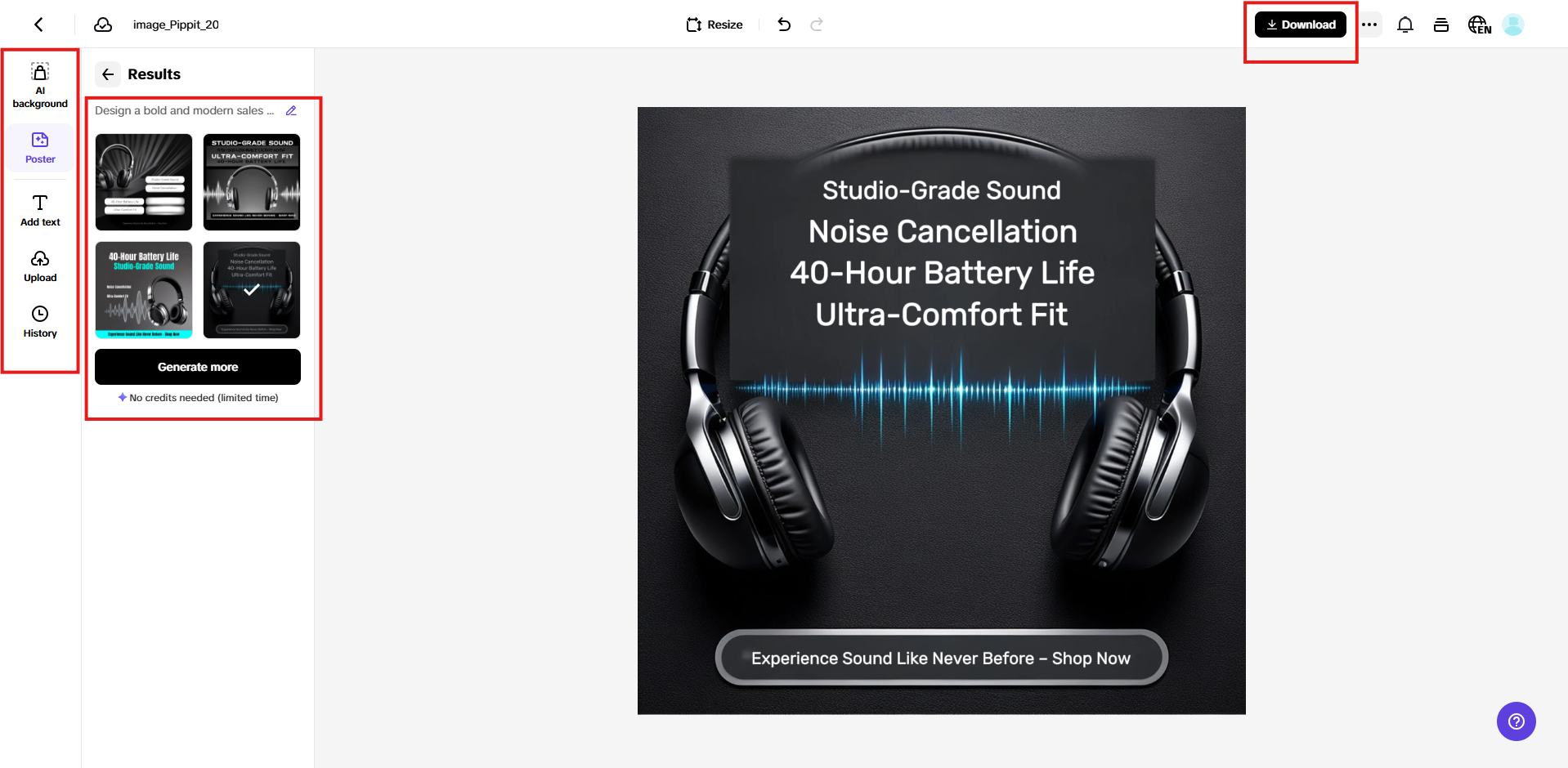Go back from Results panel
Viewport: 1568px width, 768px height.
point(108,74)
